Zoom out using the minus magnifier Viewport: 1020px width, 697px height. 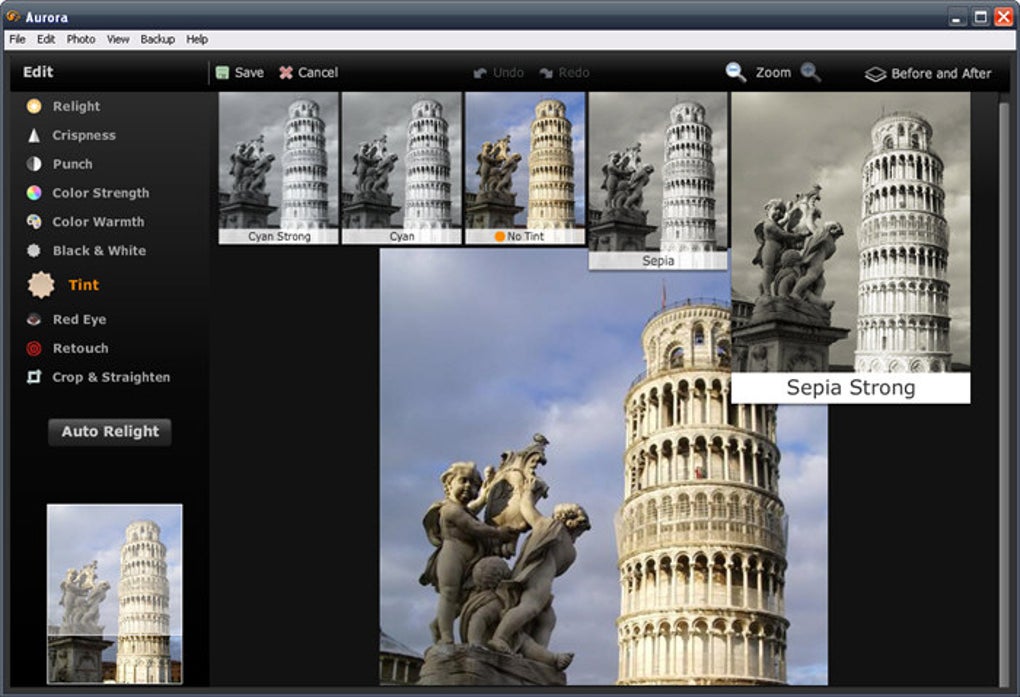[x=736, y=72]
